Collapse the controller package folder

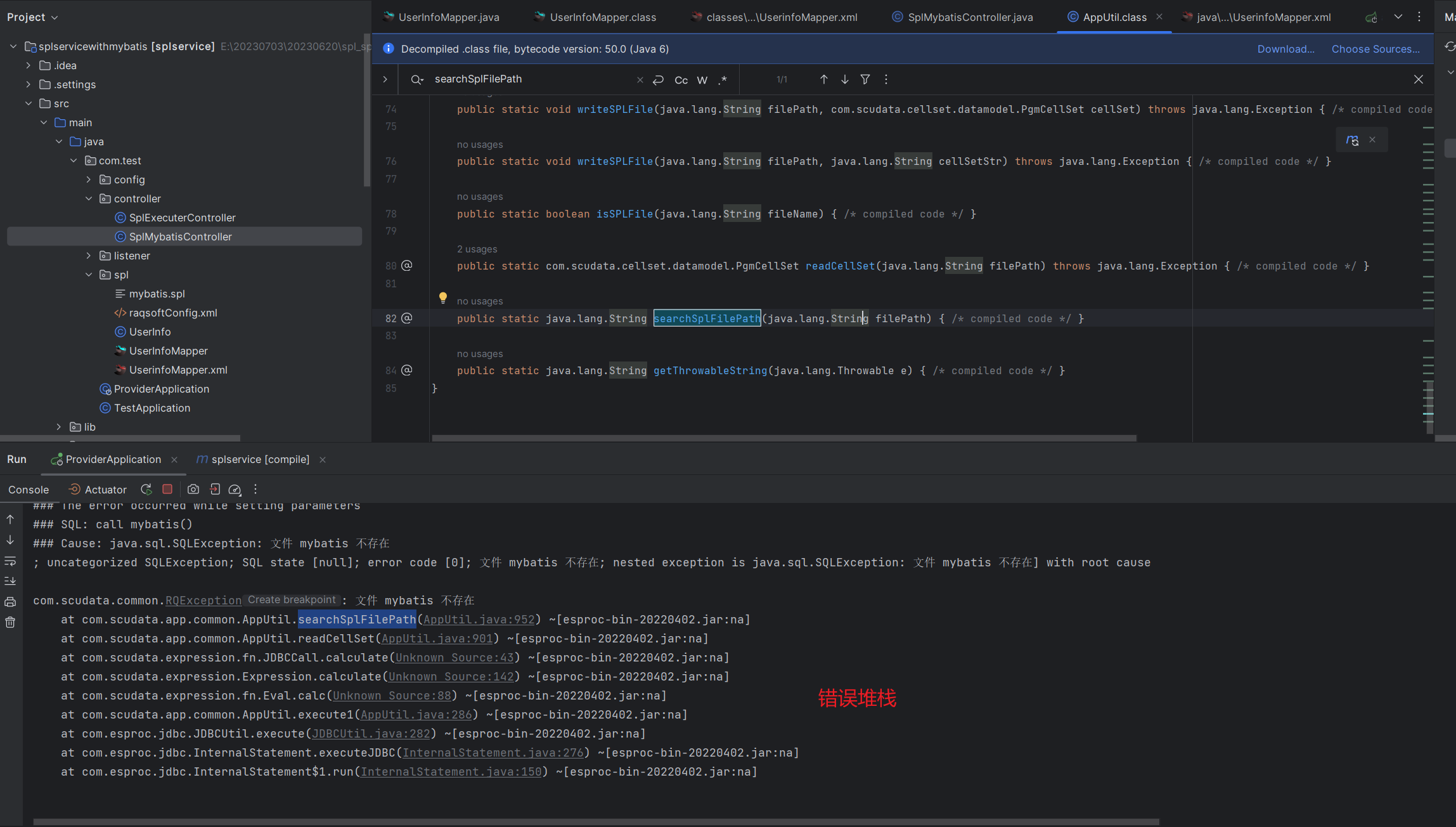(89, 199)
